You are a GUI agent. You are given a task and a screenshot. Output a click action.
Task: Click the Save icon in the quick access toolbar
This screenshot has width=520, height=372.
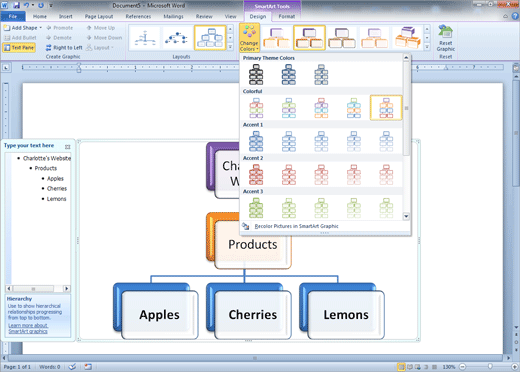[16, 5]
